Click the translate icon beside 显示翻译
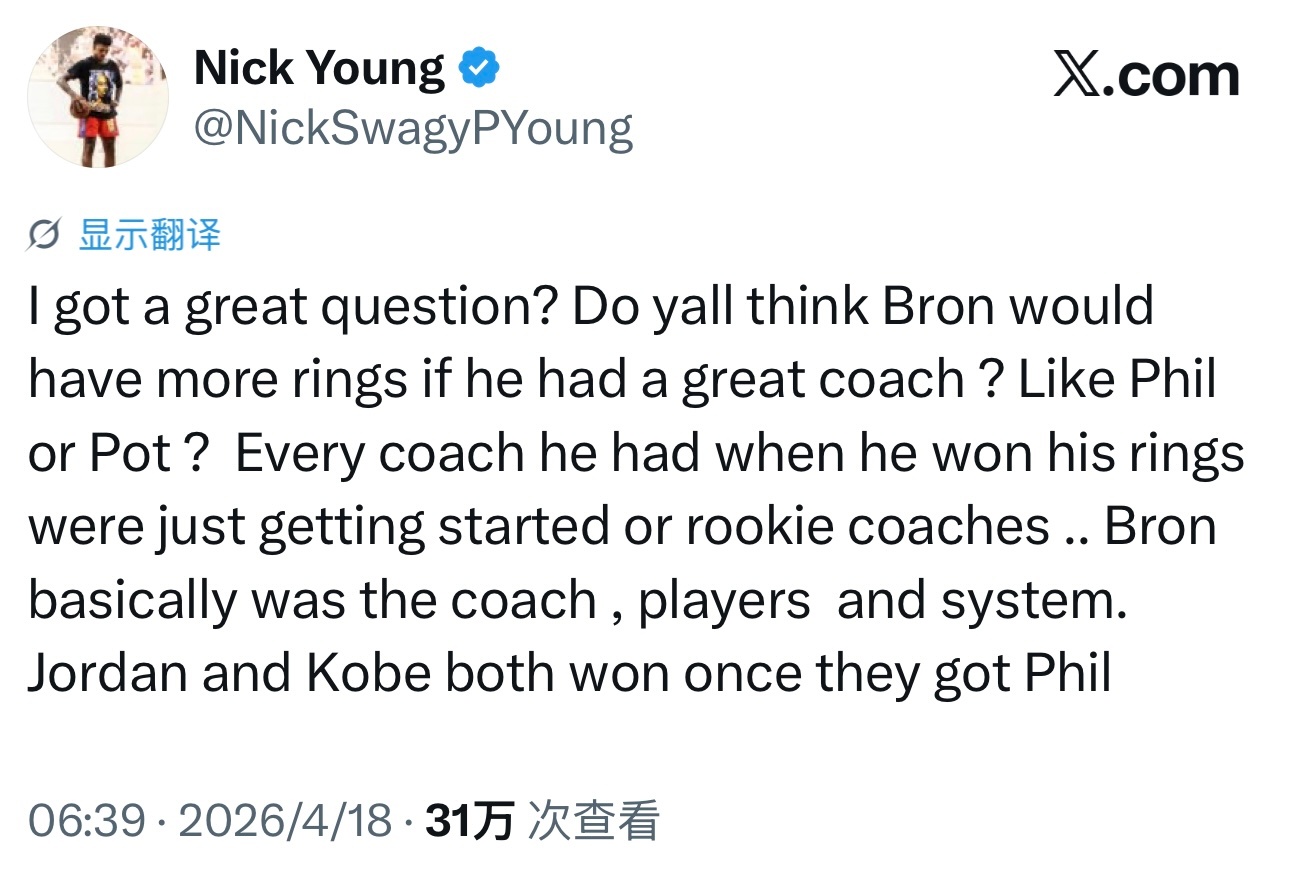 46,237
